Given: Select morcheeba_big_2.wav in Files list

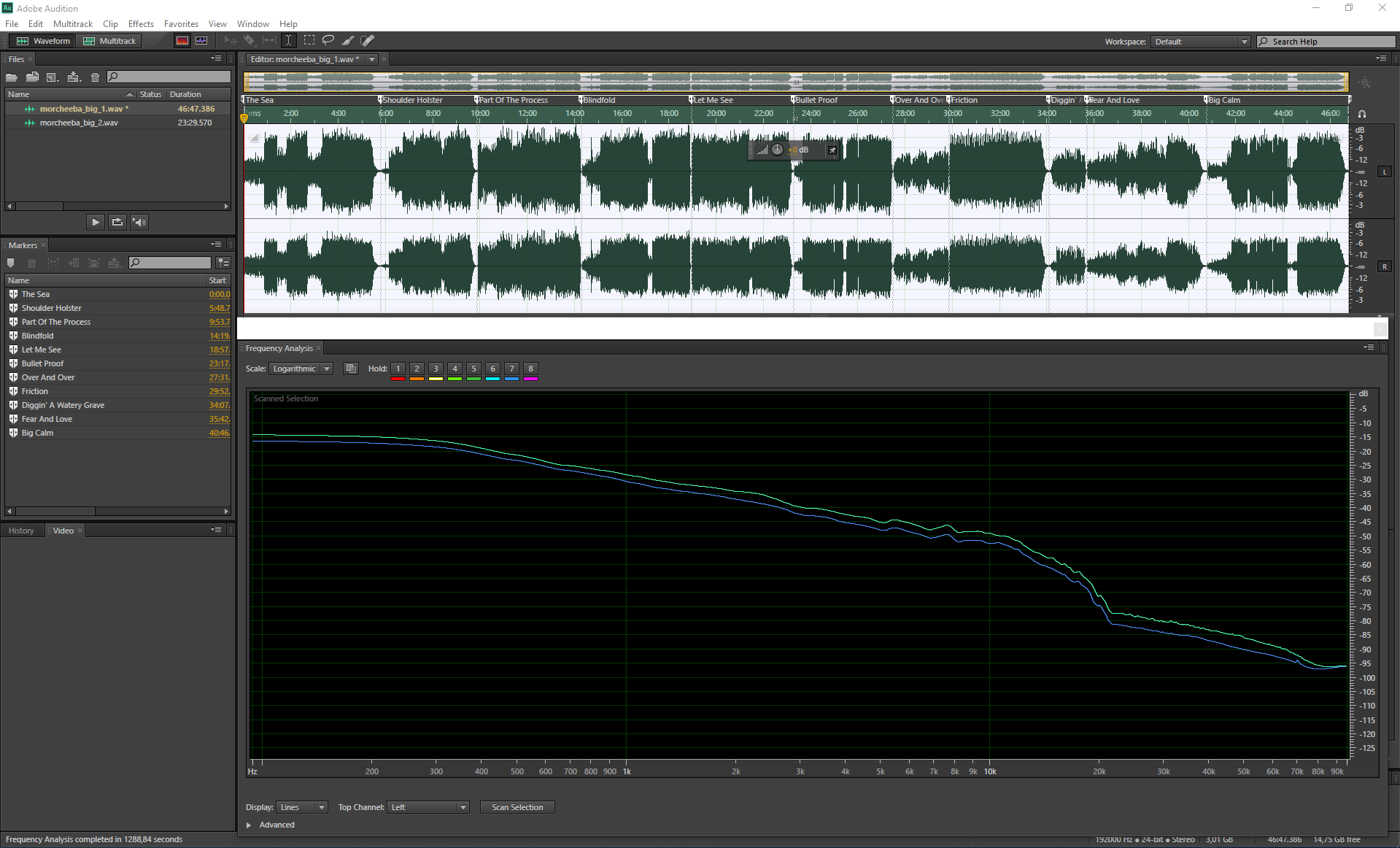Looking at the screenshot, I should [x=118, y=123].
